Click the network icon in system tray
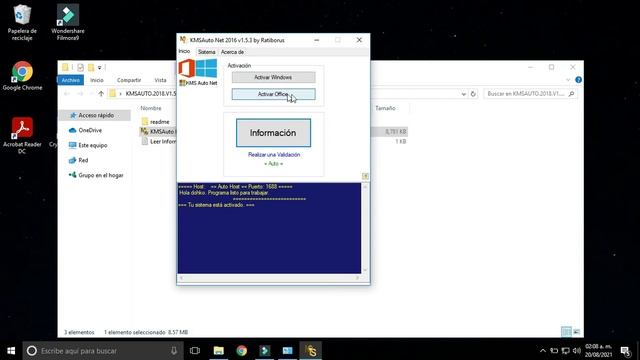Screen dimensions: 640x360 pos(565,351)
